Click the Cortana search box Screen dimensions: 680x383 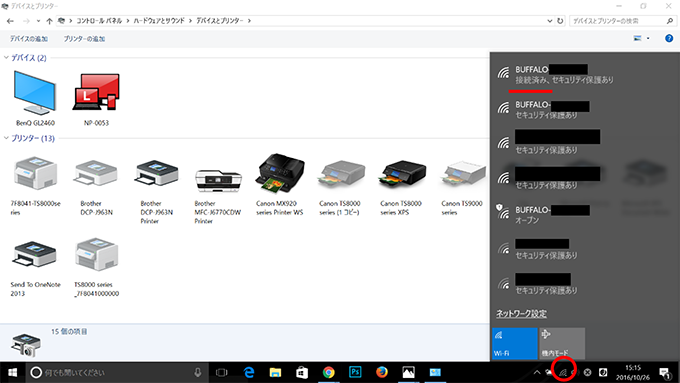117,372
